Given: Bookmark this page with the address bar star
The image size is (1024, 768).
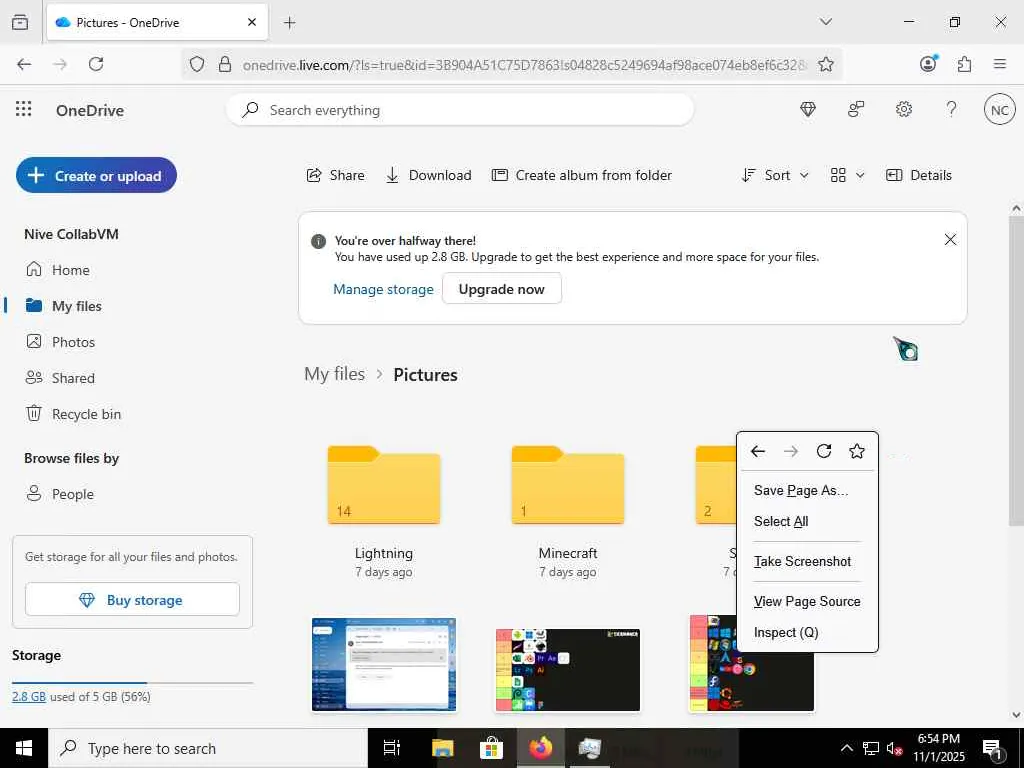Looking at the screenshot, I should point(825,64).
